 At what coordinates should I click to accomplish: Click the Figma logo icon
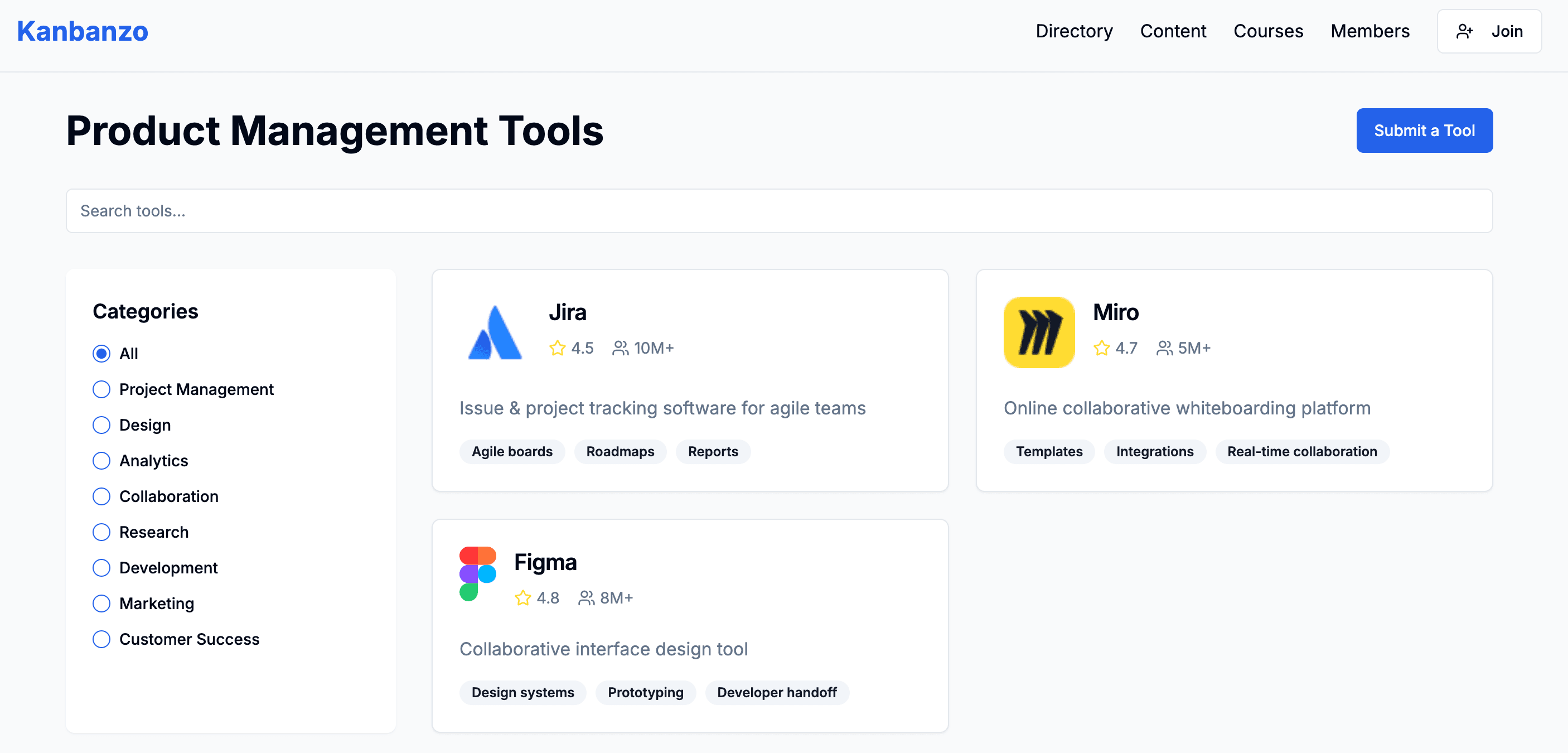coord(478,573)
